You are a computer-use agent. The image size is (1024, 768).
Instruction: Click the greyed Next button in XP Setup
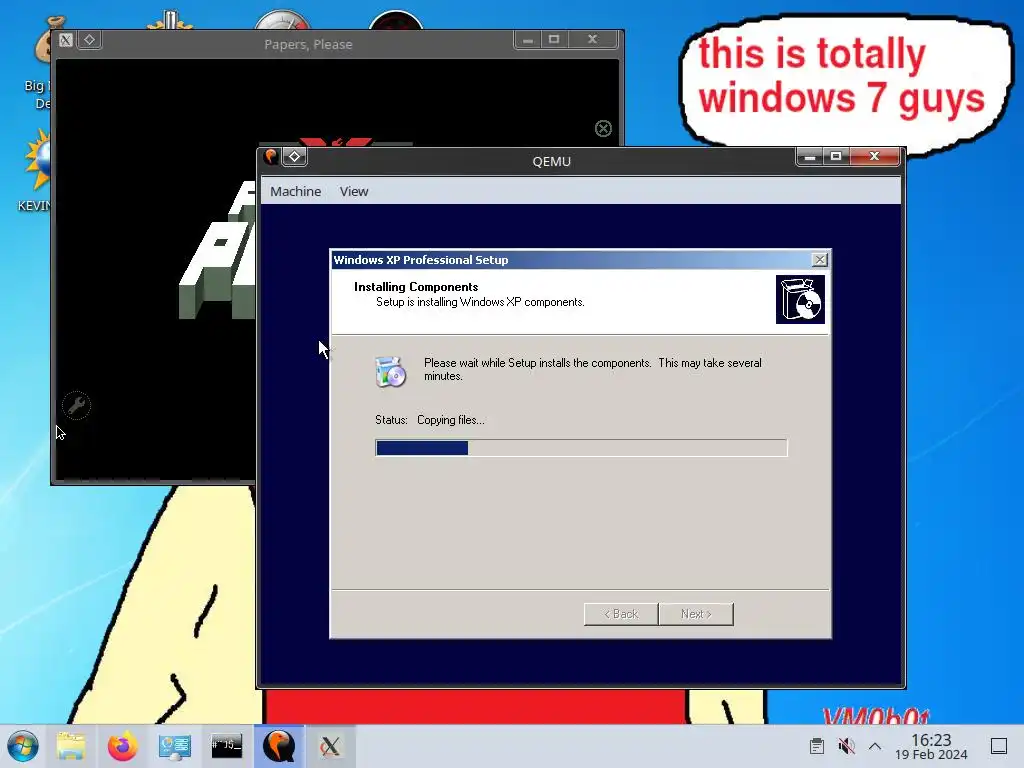click(x=696, y=614)
